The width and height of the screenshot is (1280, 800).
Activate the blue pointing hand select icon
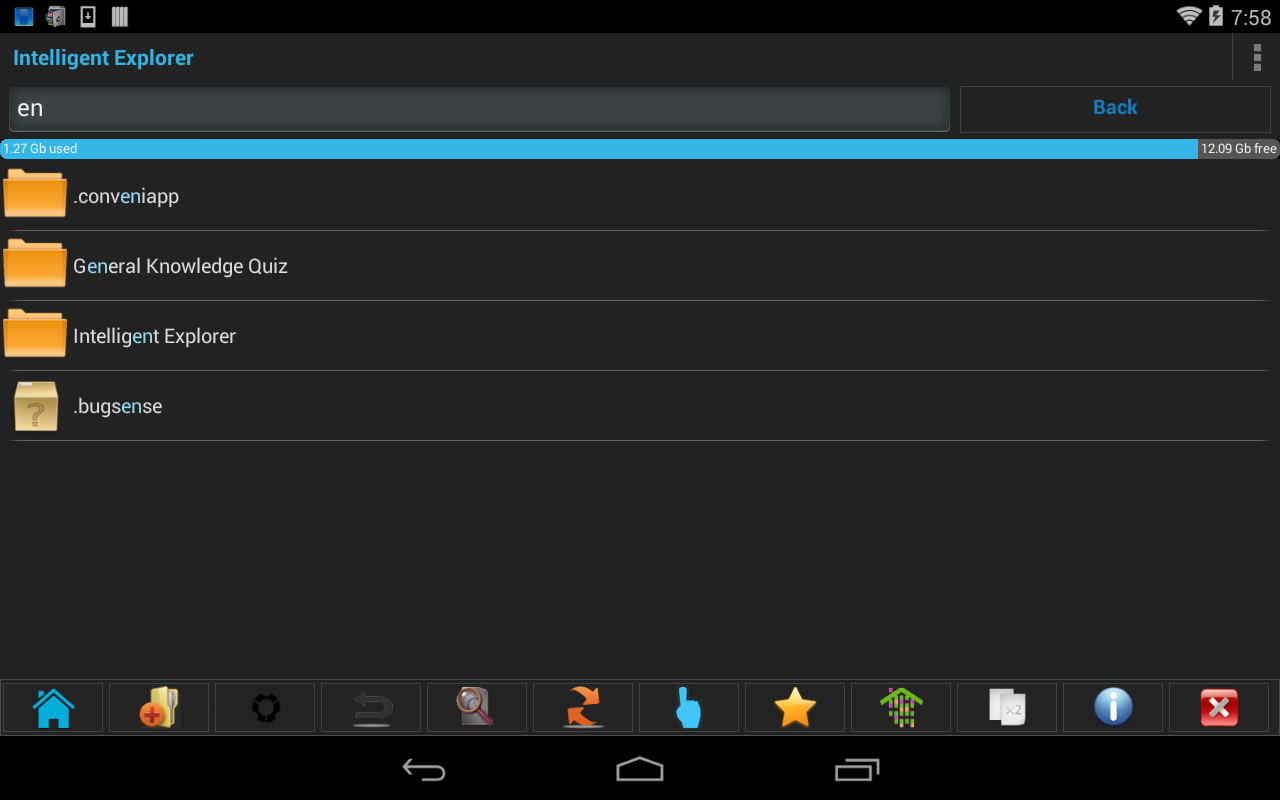pyautogui.click(x=689, y=708)
